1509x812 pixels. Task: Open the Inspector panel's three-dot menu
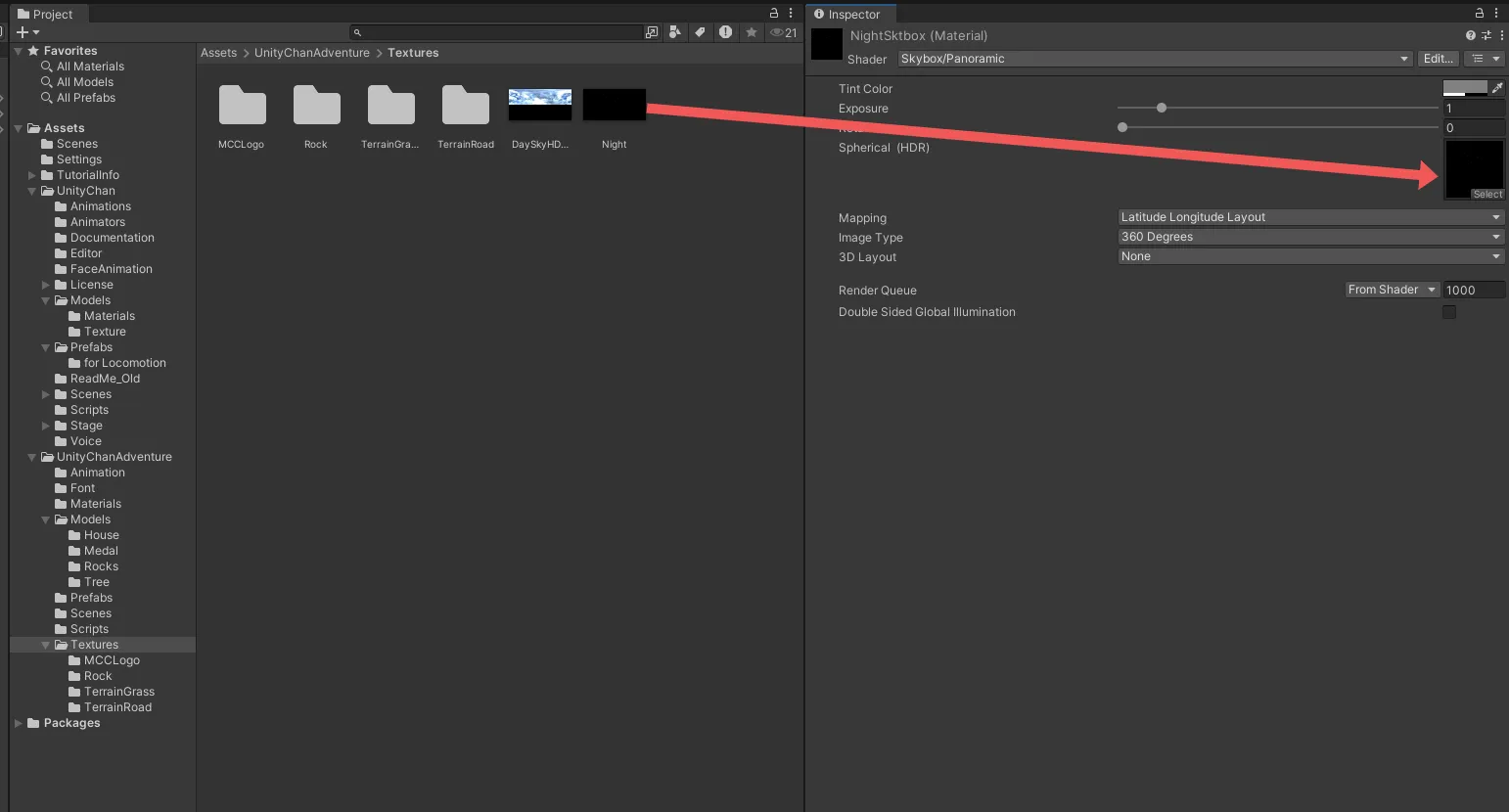1496,14
